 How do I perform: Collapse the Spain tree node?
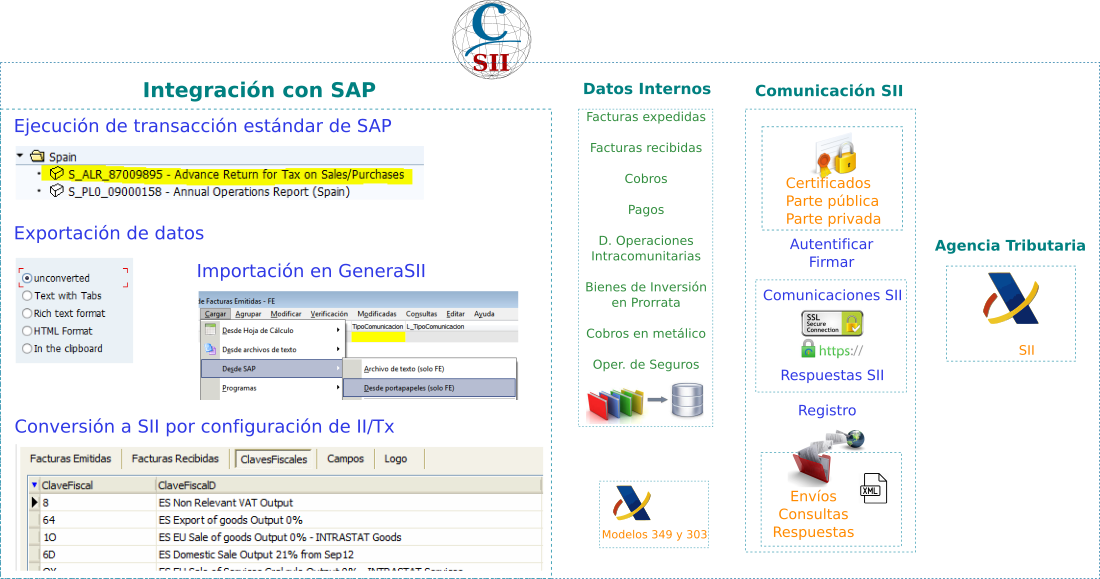(20, 156)
